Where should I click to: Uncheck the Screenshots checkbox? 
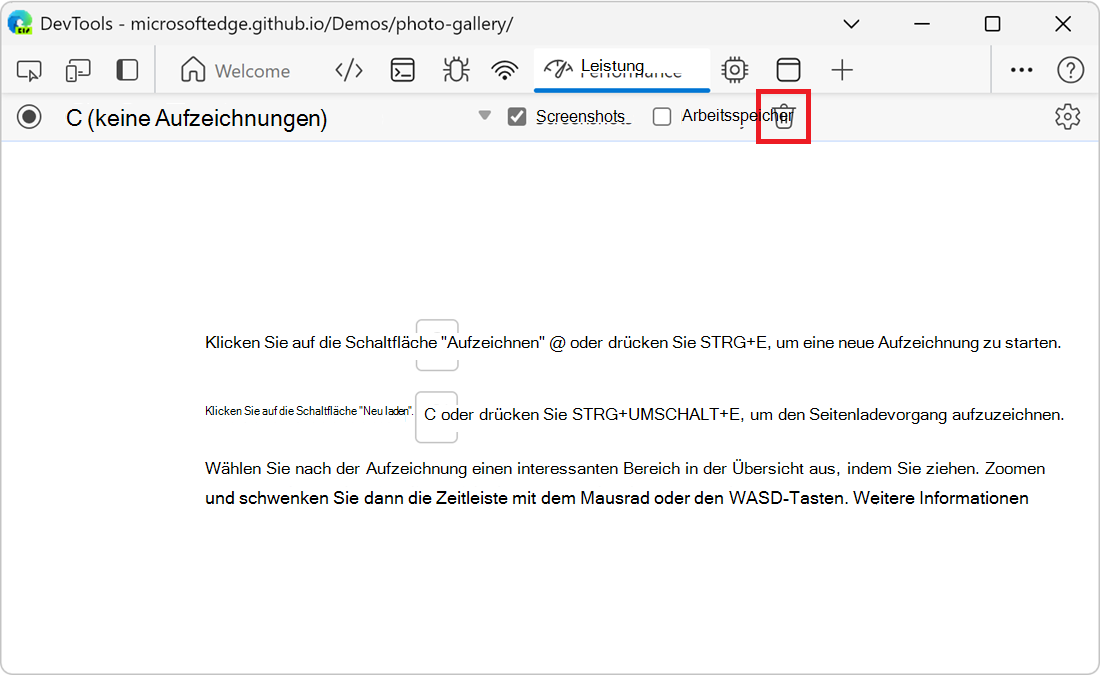517,116
